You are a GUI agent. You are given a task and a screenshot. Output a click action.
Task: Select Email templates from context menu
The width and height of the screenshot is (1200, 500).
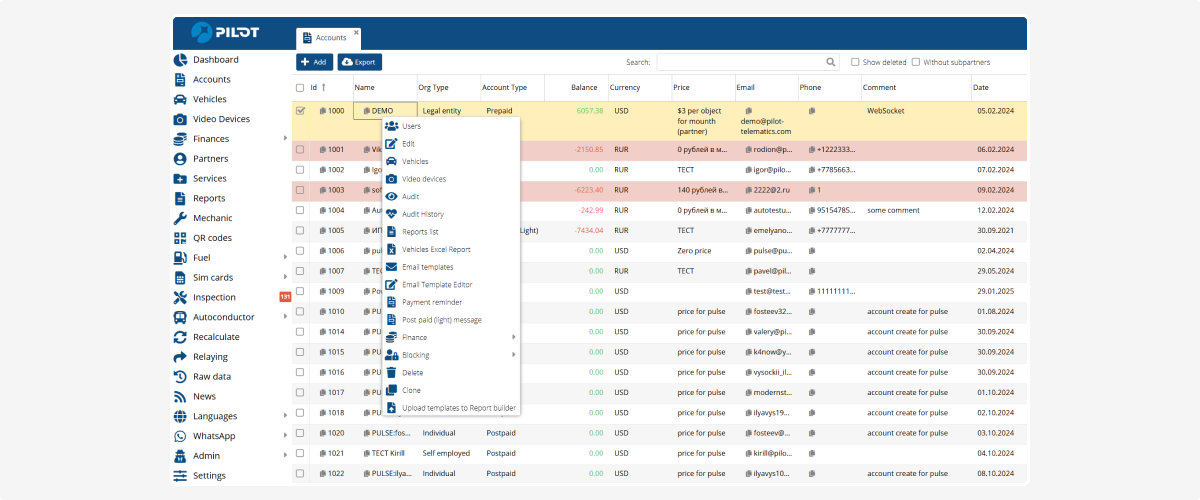pos(427,267)
